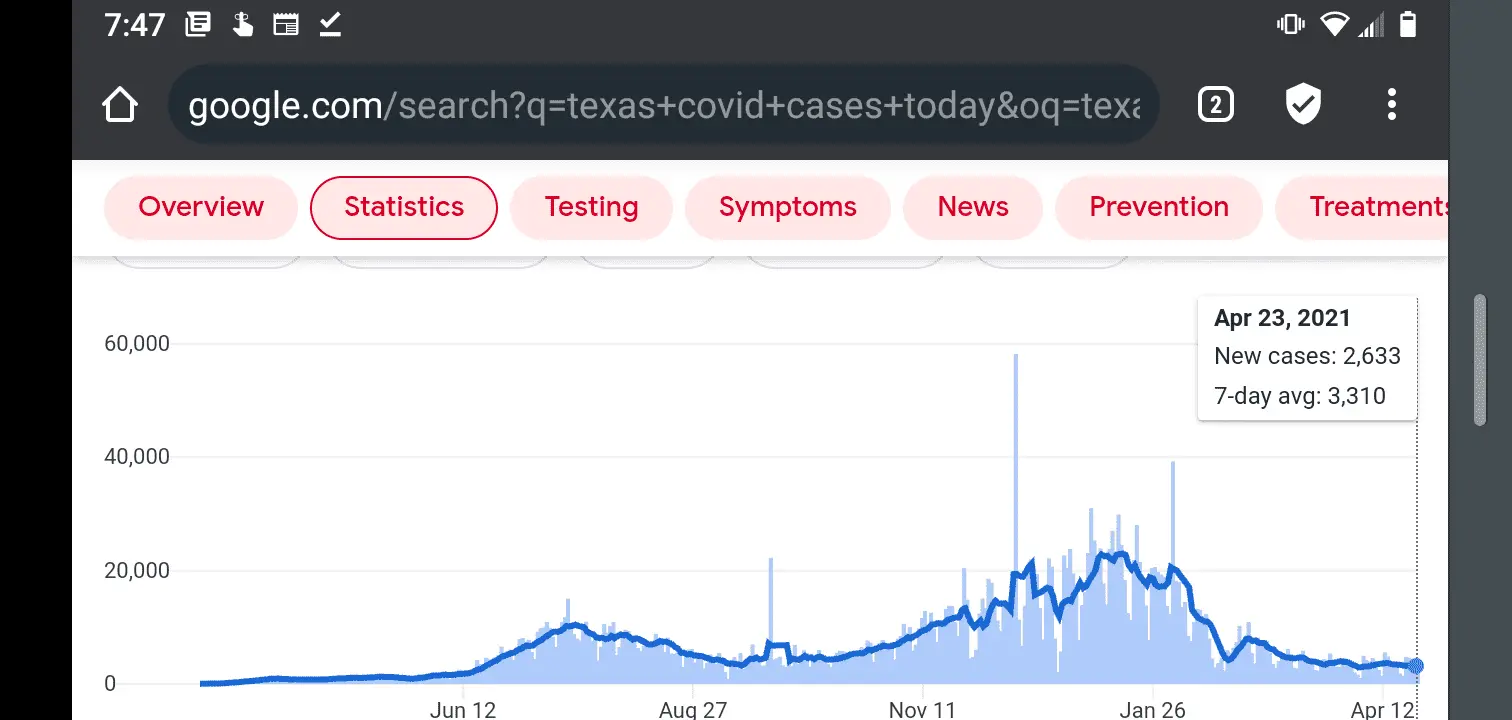Image resolution: width=1512 pixels, height=720 pixels.
Task: Tap the calendar notification icon in status bar
Action: click(286, 25)
